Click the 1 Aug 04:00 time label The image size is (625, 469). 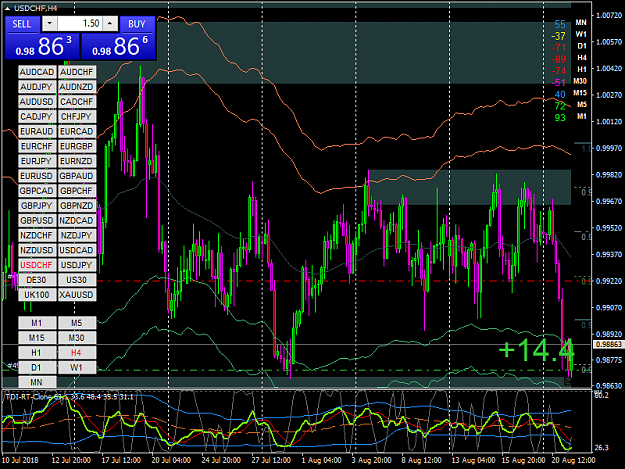(321, 460)
